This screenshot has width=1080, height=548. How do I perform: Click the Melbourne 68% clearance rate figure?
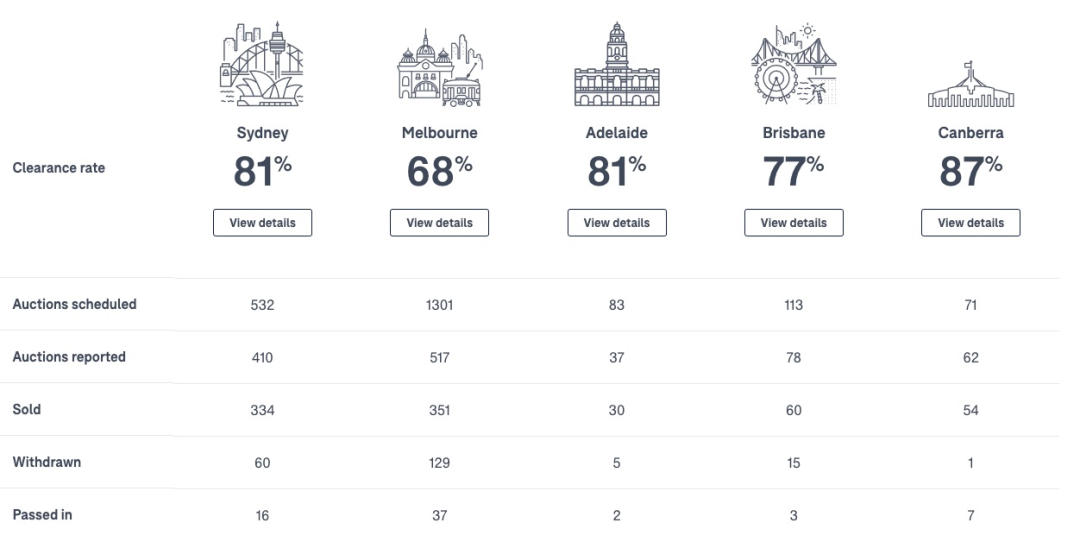coord(439,171)
